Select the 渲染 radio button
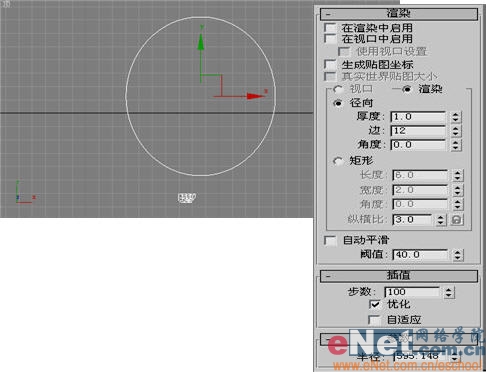Image resolution: width=486 pixels, height=372 pixels. point(407,89)
